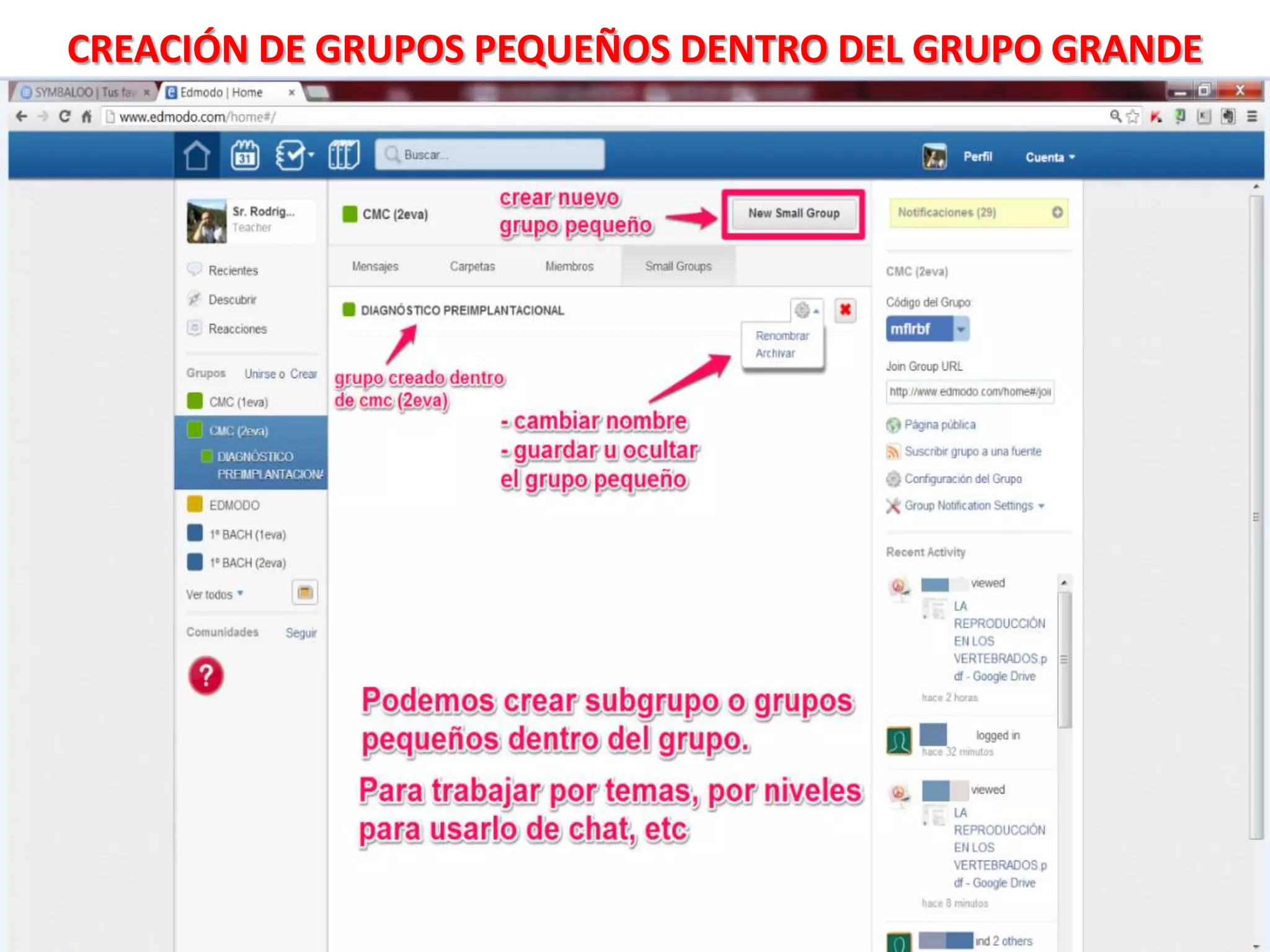Expand Ver todos groups list
The width and height of the screenshot is (1270, 952).
click(215, 594)
